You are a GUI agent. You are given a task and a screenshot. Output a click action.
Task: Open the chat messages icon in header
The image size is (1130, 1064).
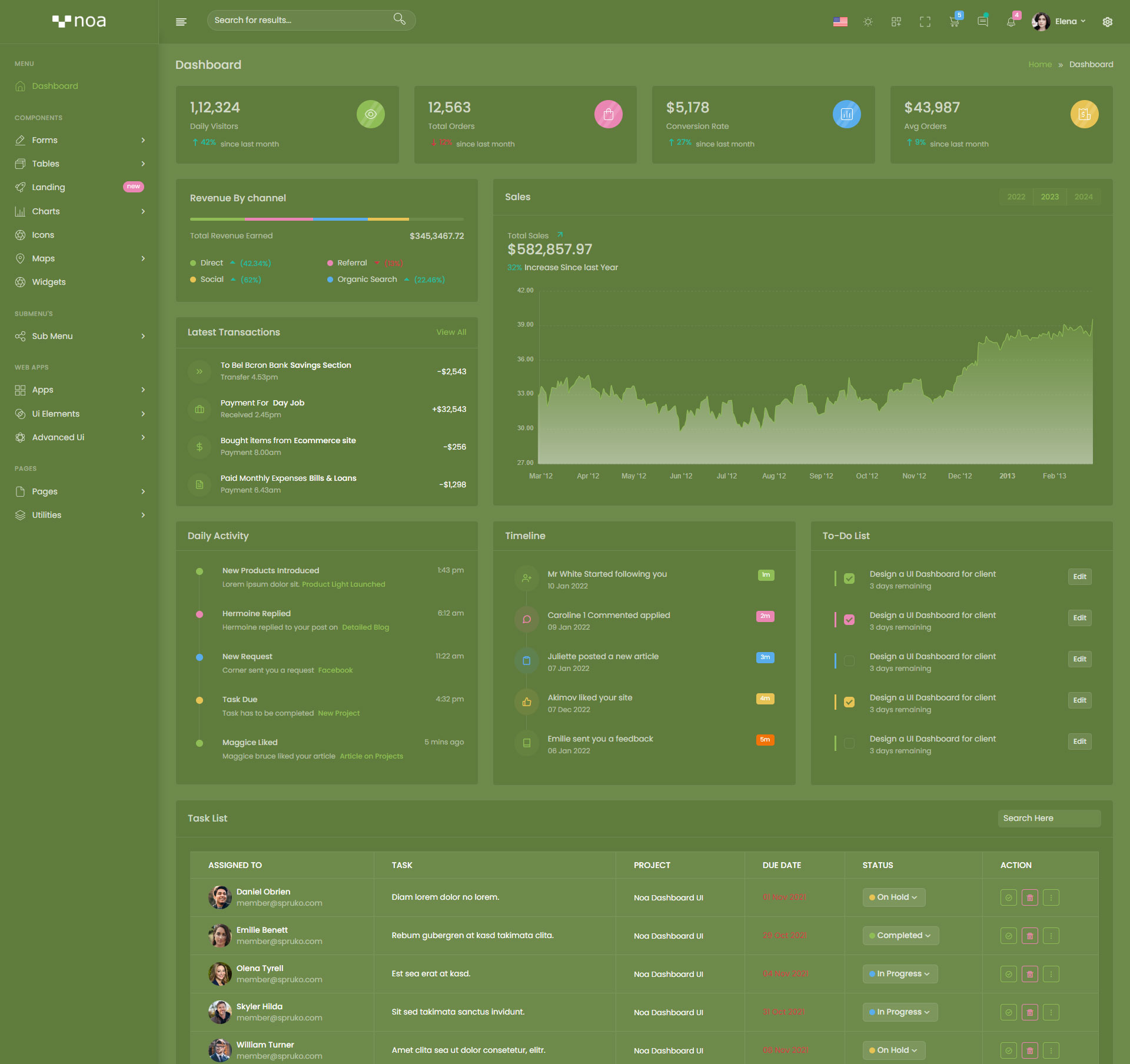(982, 22)
